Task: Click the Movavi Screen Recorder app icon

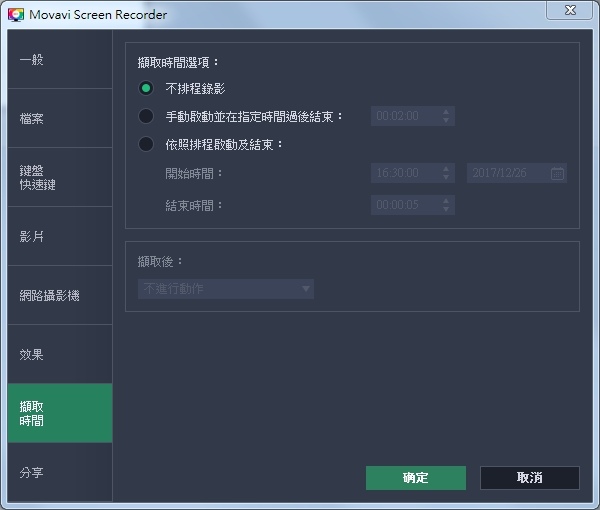Action: 16,15
